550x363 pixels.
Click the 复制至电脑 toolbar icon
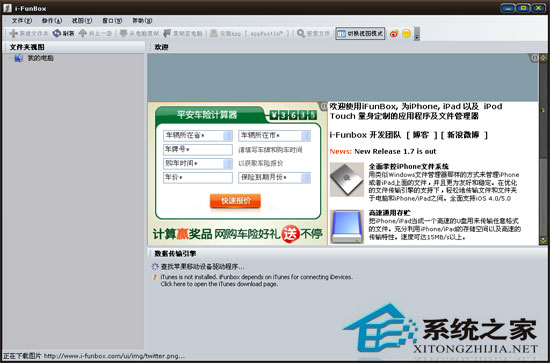[167, 33]
